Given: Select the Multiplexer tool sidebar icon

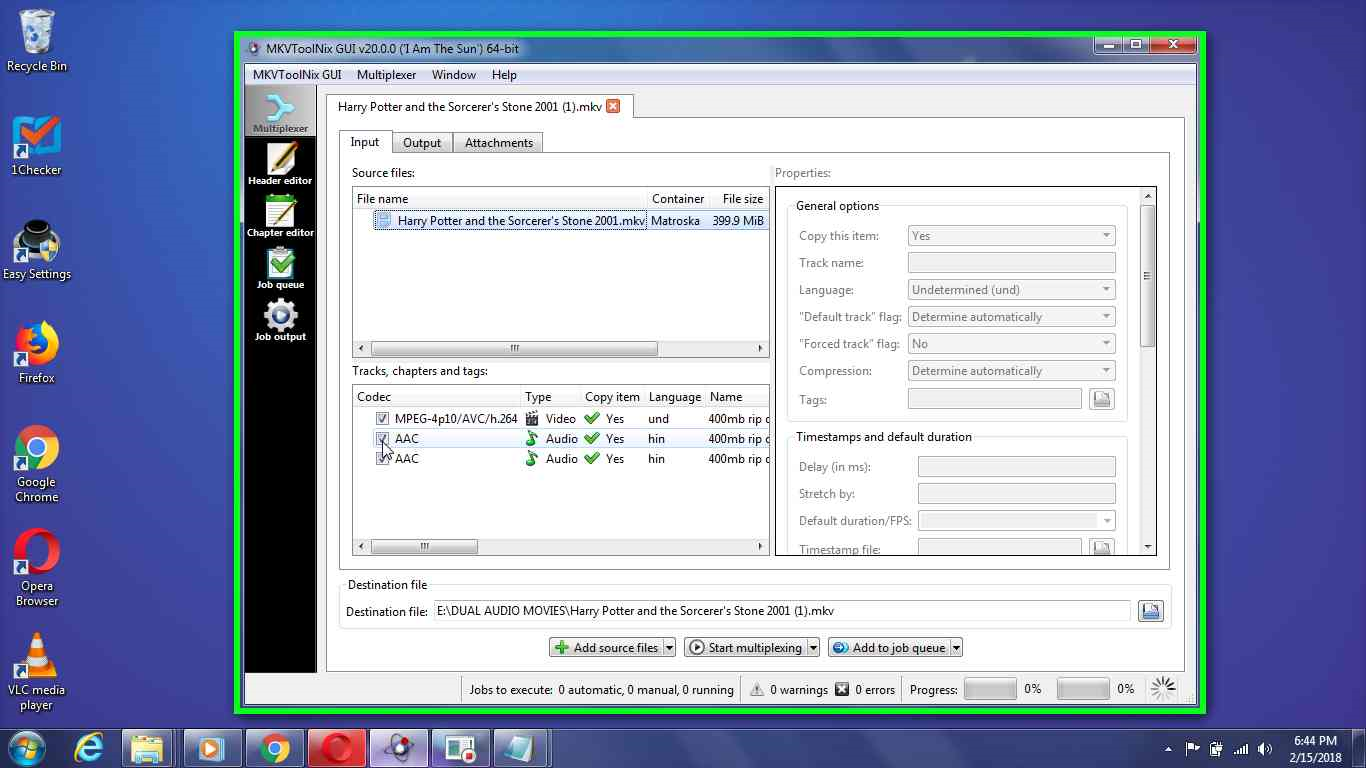Looking at the screenshot, I should [280, 112].
